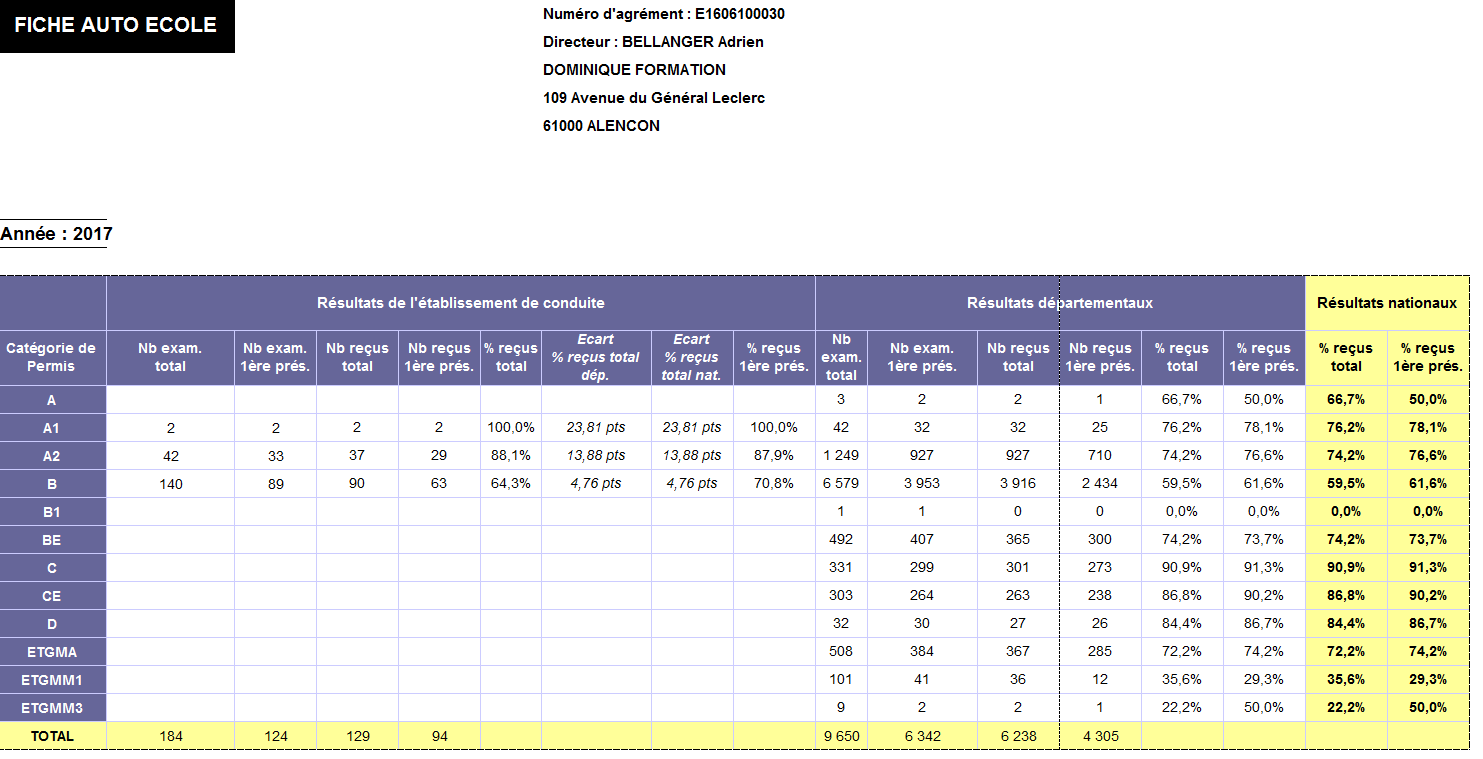This screenshot has width=1483, height=759.
Task: Select the Résultats de l'établissement de conduite header
Action: (460, 303)
